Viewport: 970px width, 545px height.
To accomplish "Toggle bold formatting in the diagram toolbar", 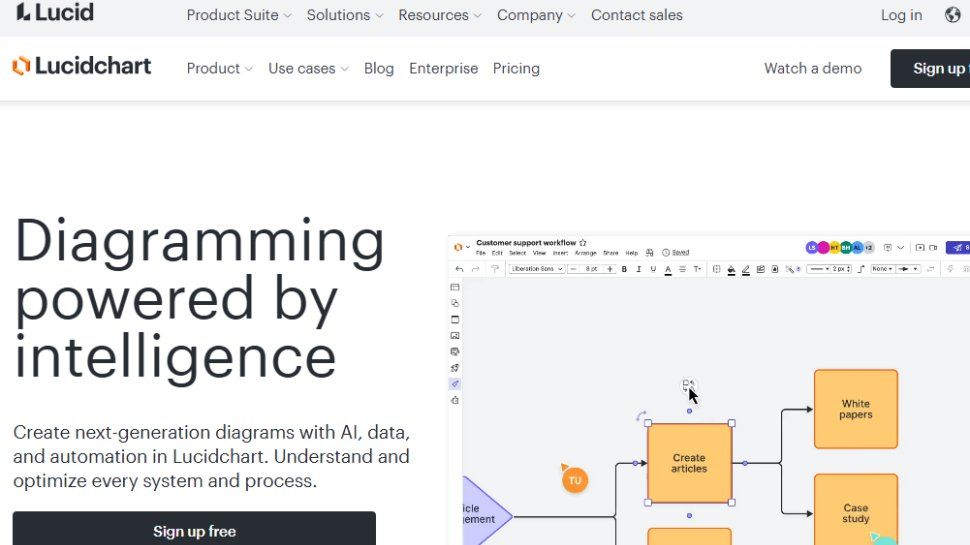I will click(x=624, y=269).
